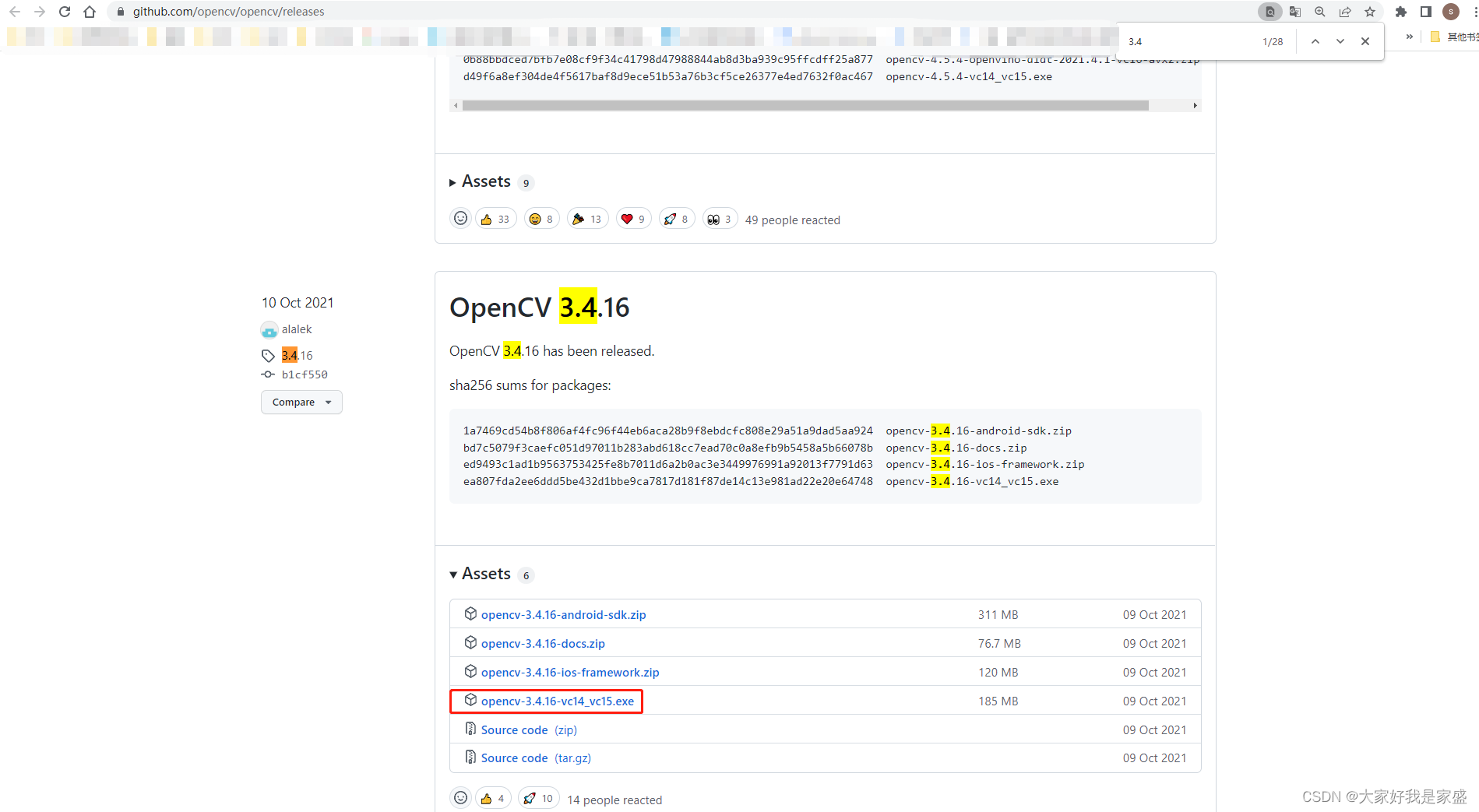Click 'opencv-4.5.4-vc14_vc15.exe' in sha256 block

tap(969, 76)
